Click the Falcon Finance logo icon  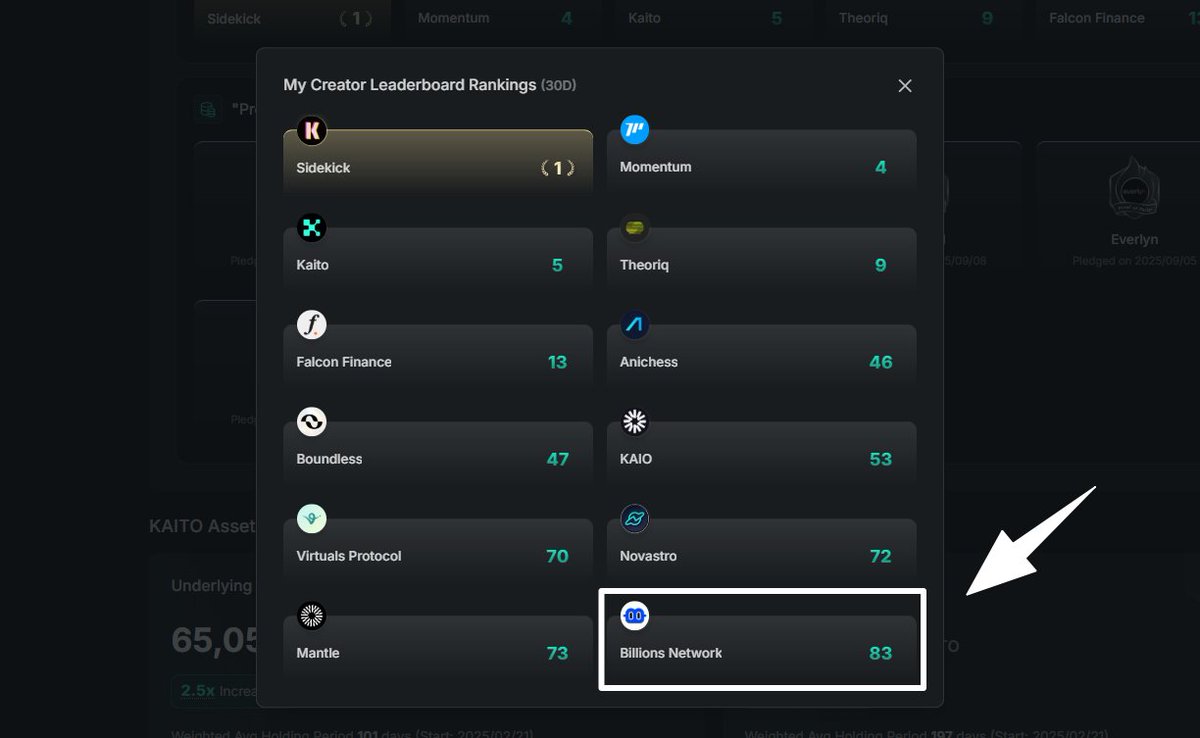click(x=312, y=324)
